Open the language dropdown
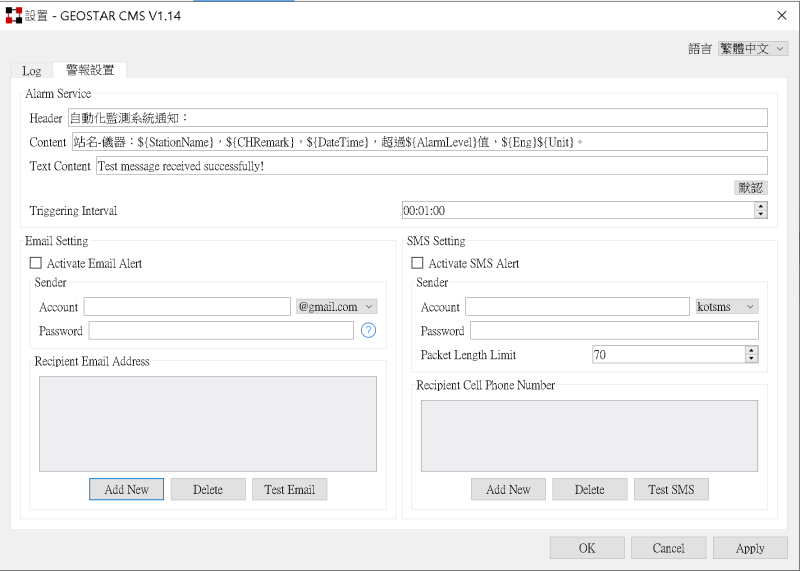Screen dimensions: 800x571 (x=752, y=48)
